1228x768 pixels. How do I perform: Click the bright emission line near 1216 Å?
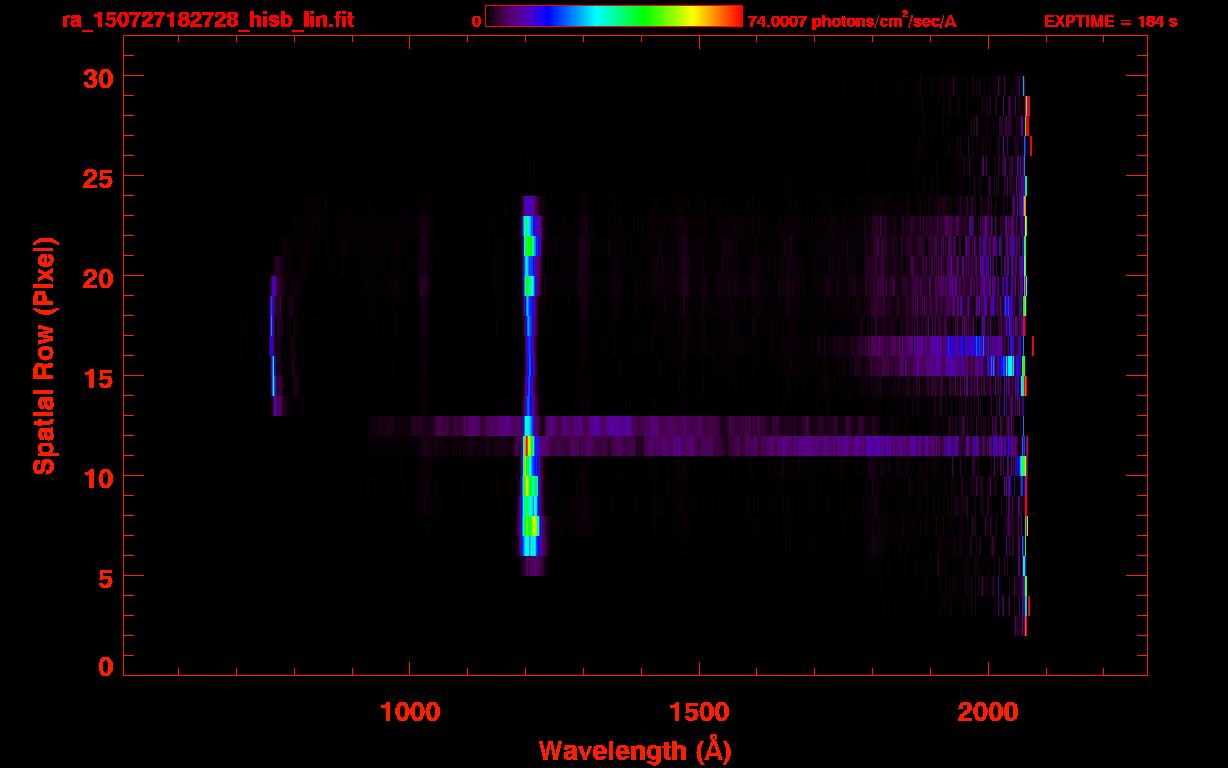[x=530, y=385]
